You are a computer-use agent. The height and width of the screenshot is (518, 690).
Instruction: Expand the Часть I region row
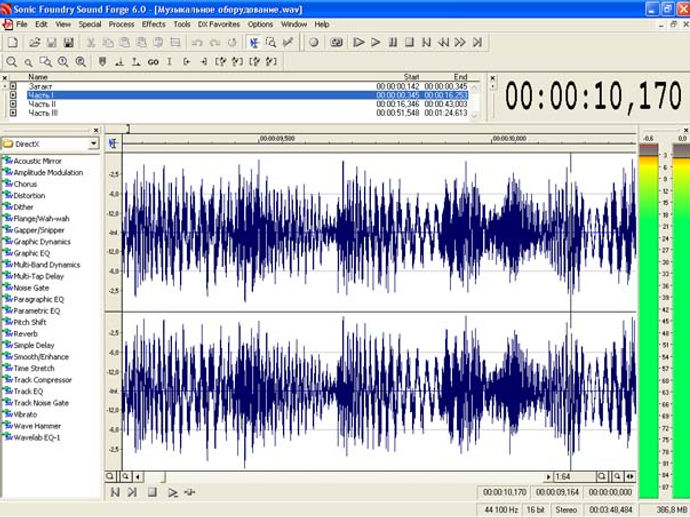tap(13, 95)
